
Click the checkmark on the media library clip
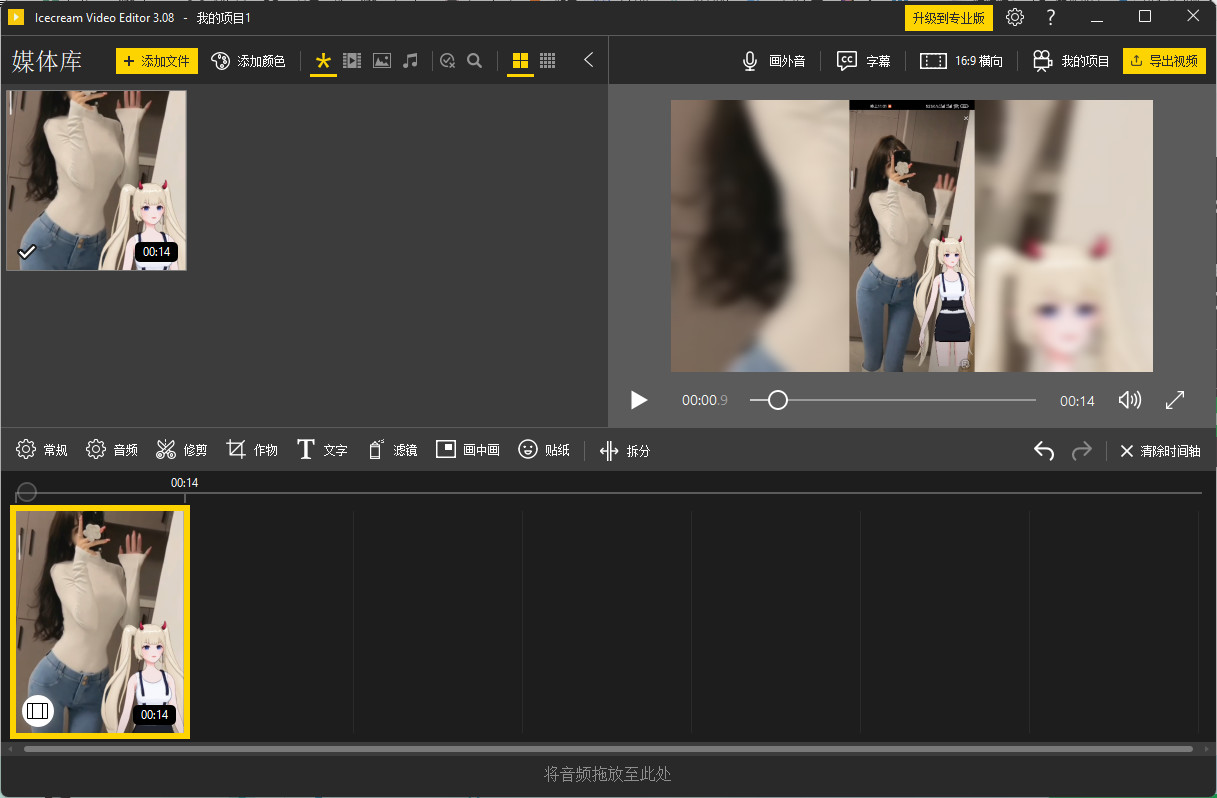(x=28, y=251)
